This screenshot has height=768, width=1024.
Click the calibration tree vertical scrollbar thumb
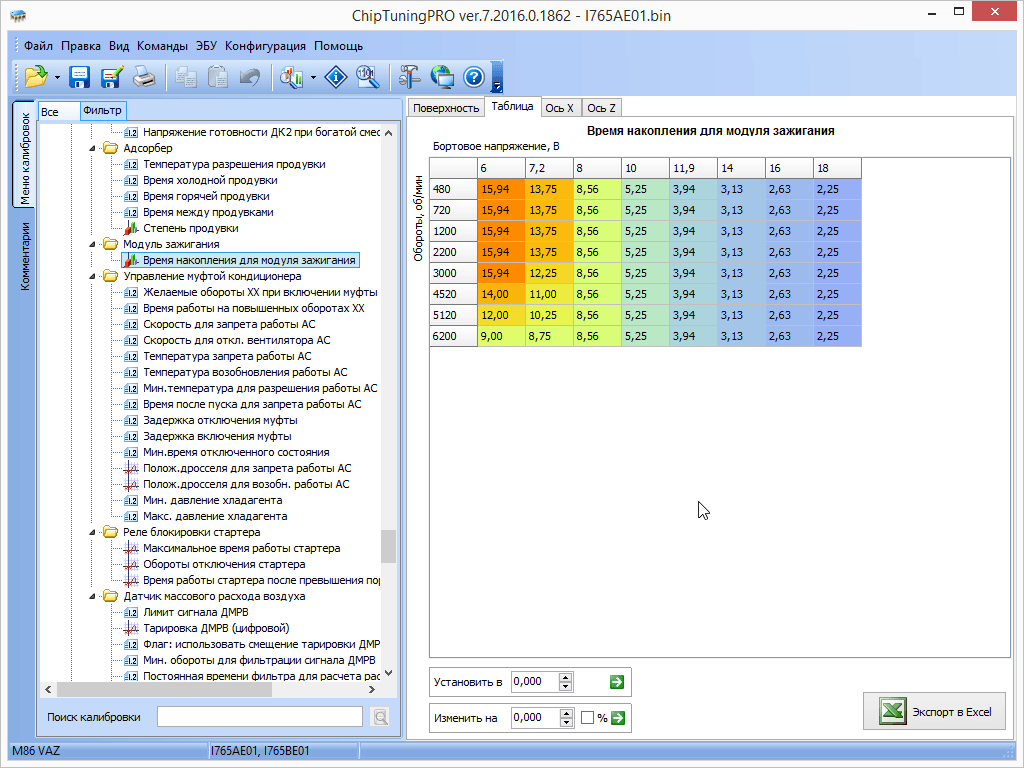[x=388, y=546]
